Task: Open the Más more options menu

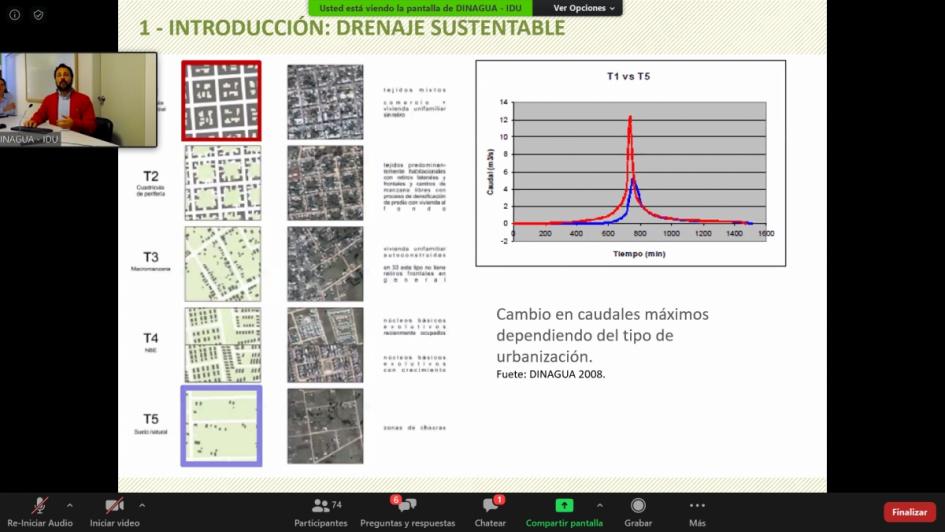Action: (x=697, y=512)
